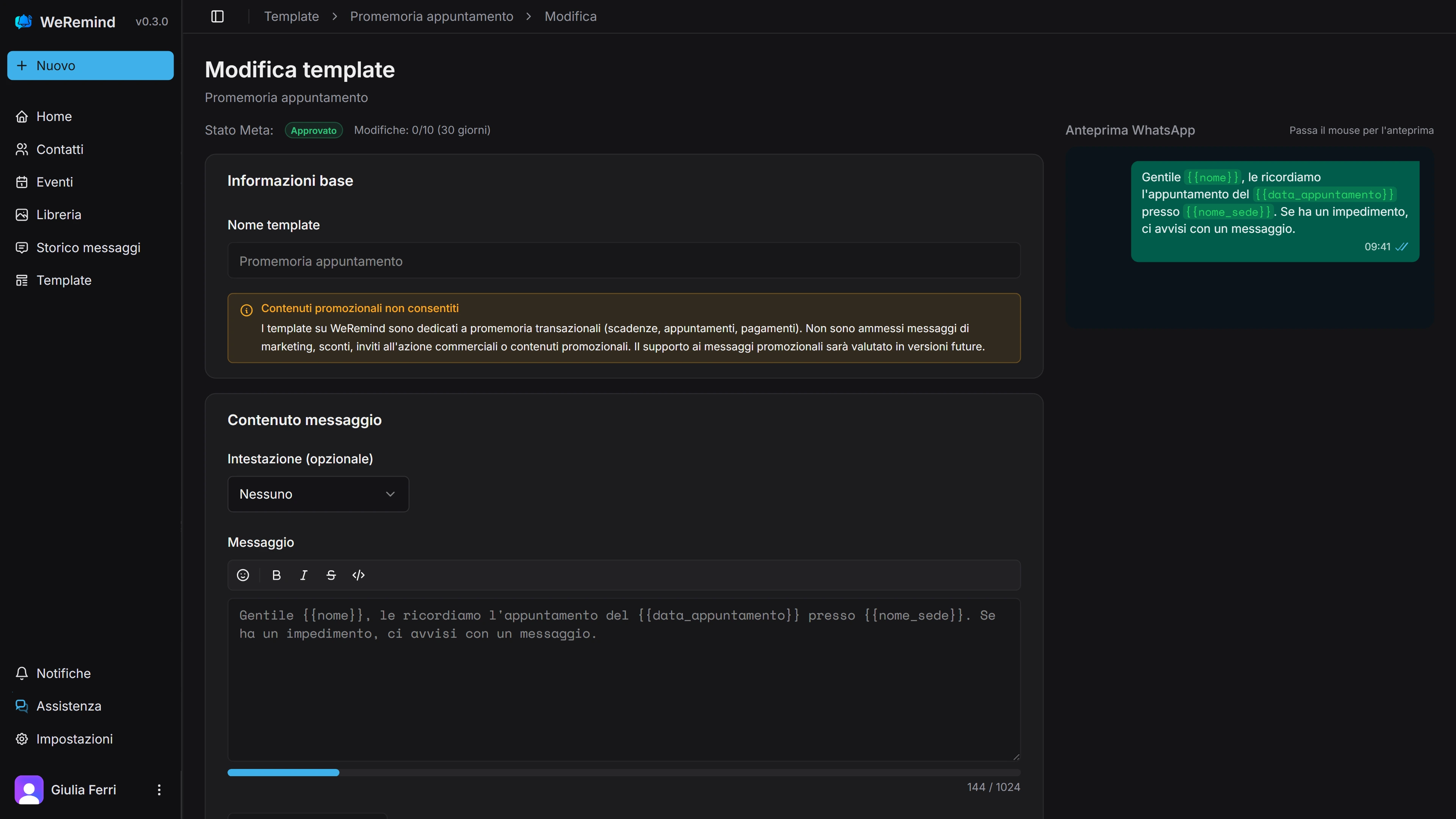Viewport: 1456px width, 819px height.
Task: Open Eventi section
Action: (91, 182)
